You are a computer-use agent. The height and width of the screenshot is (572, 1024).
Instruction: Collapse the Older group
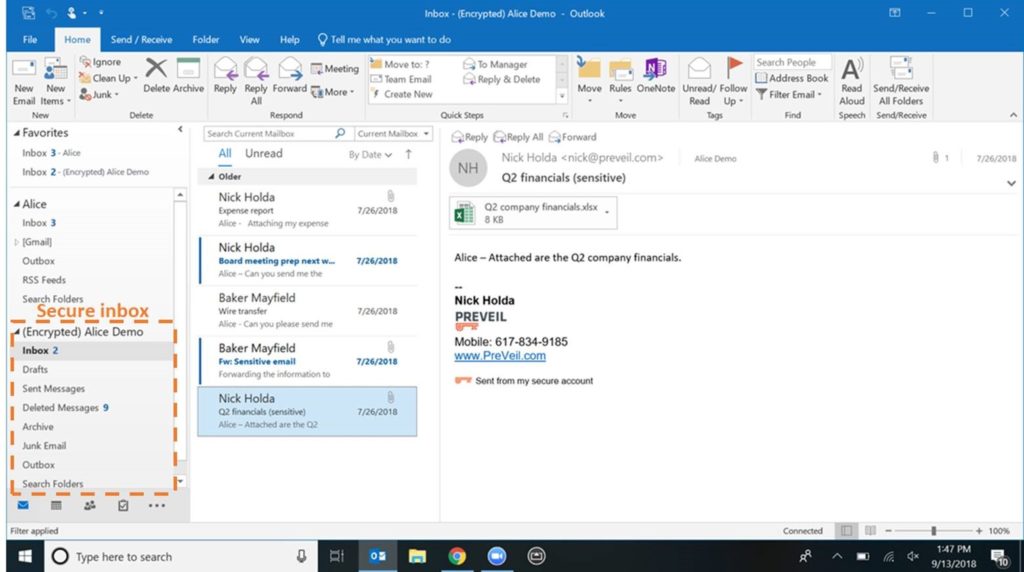coord(211,176)
